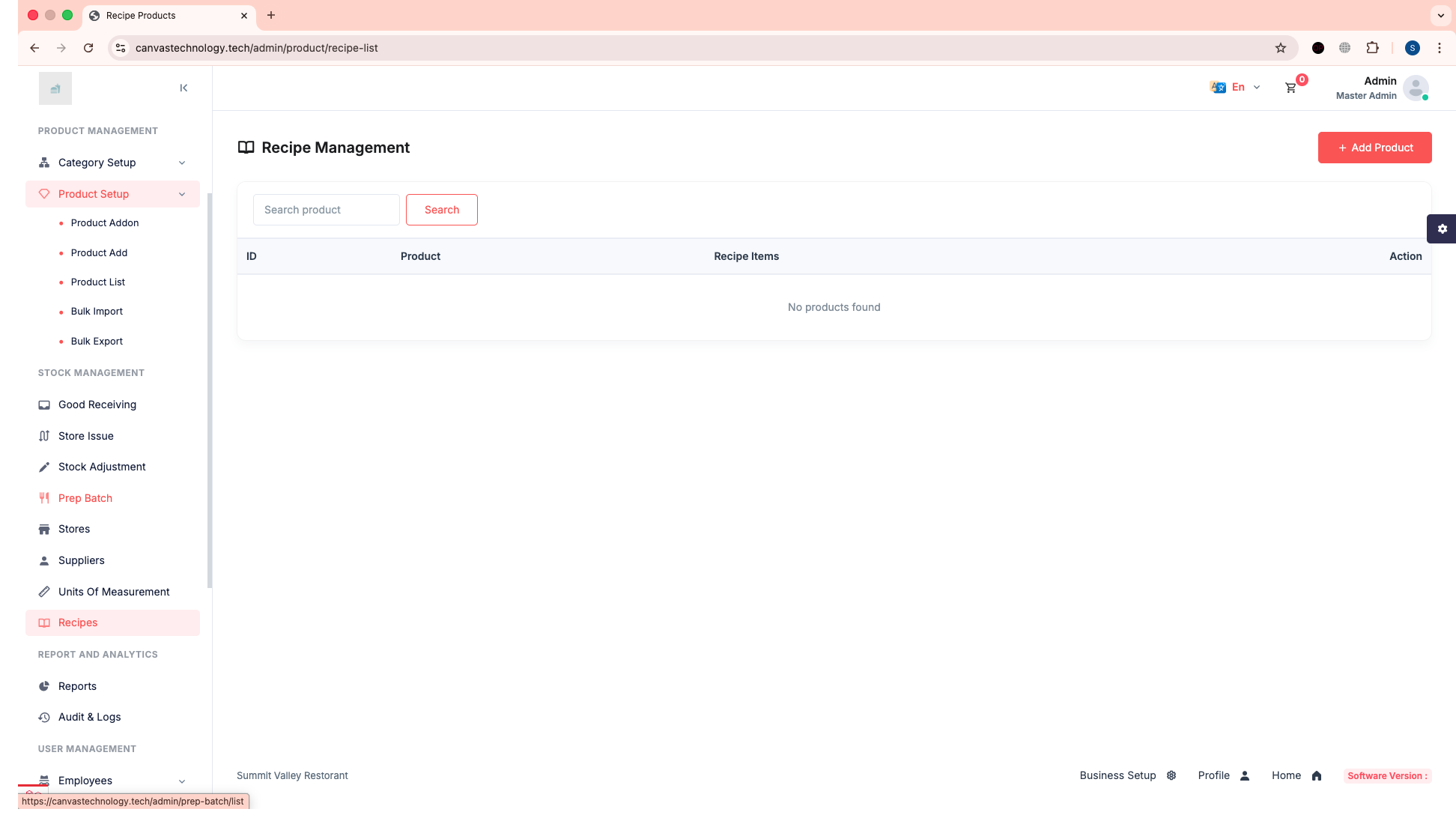Go to the Product List submenu item

[97, 282]
